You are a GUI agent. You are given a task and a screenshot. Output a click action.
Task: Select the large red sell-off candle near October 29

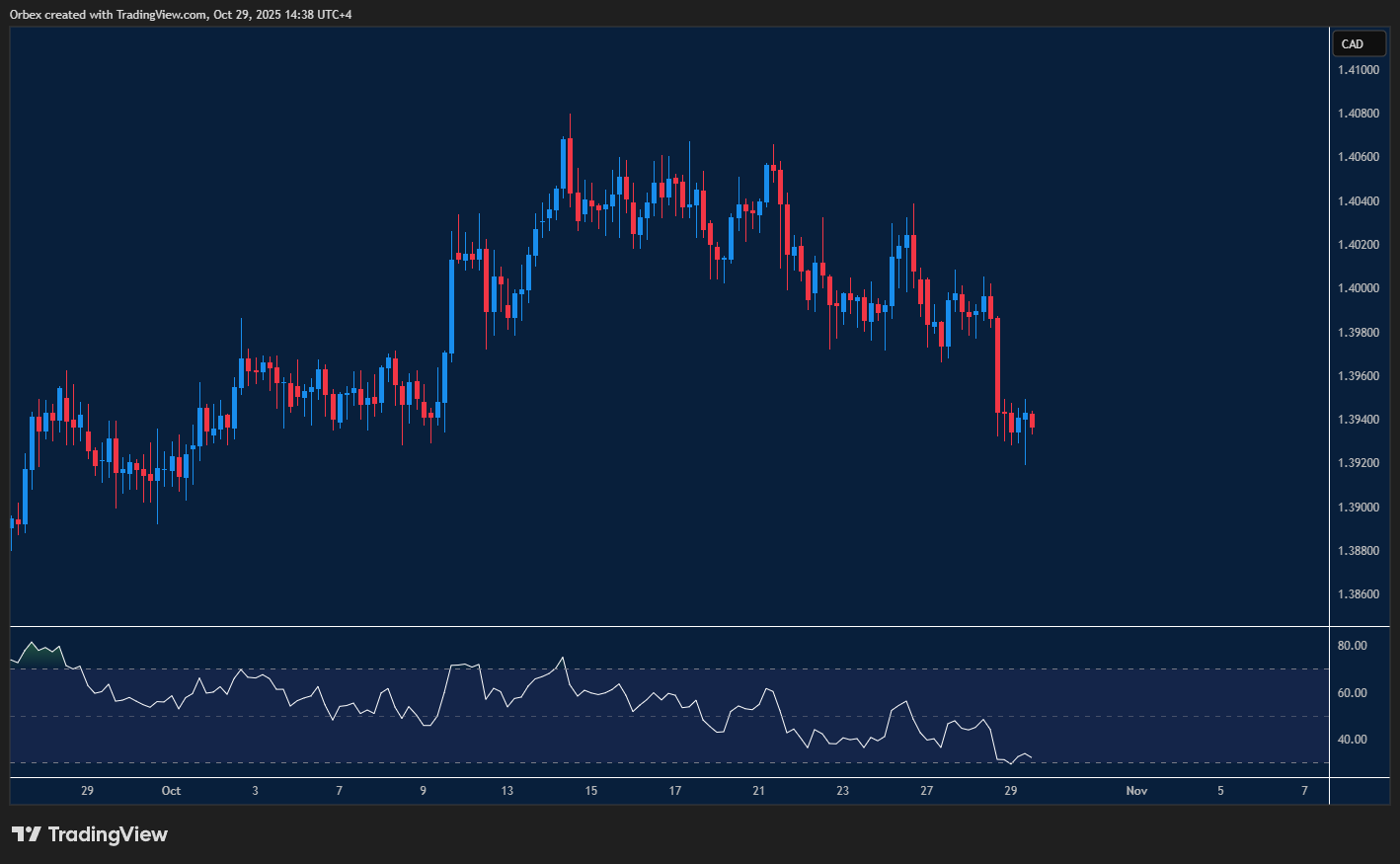coord(997,365)
